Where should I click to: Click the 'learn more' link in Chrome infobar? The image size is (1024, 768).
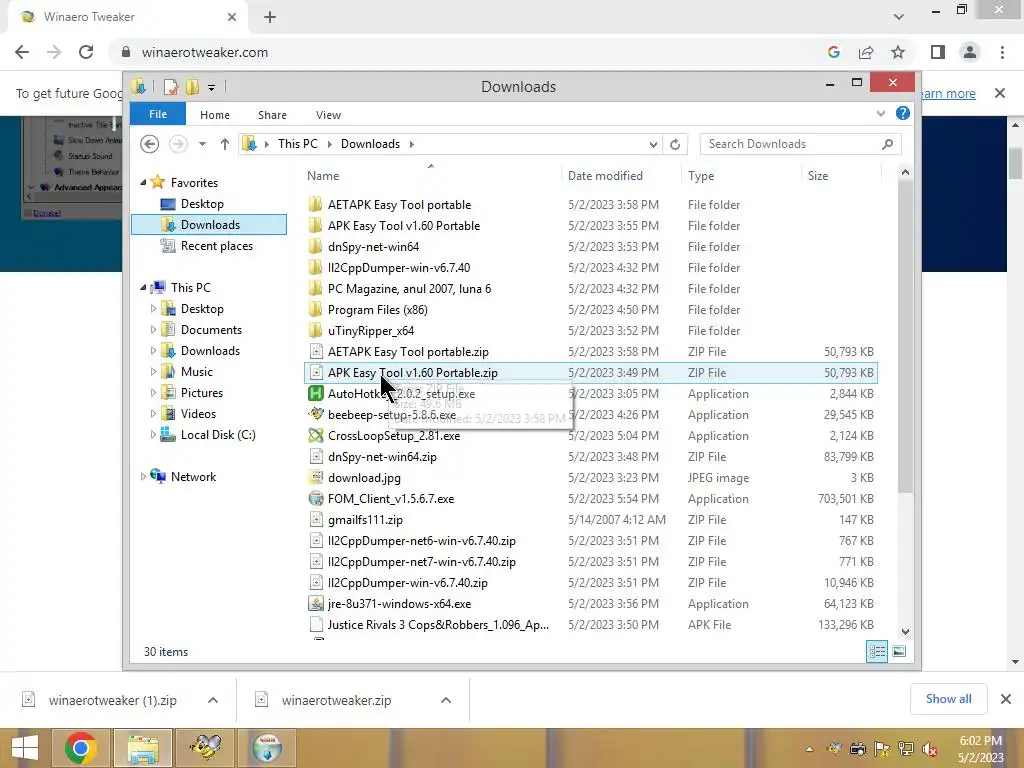coord(947,93)
